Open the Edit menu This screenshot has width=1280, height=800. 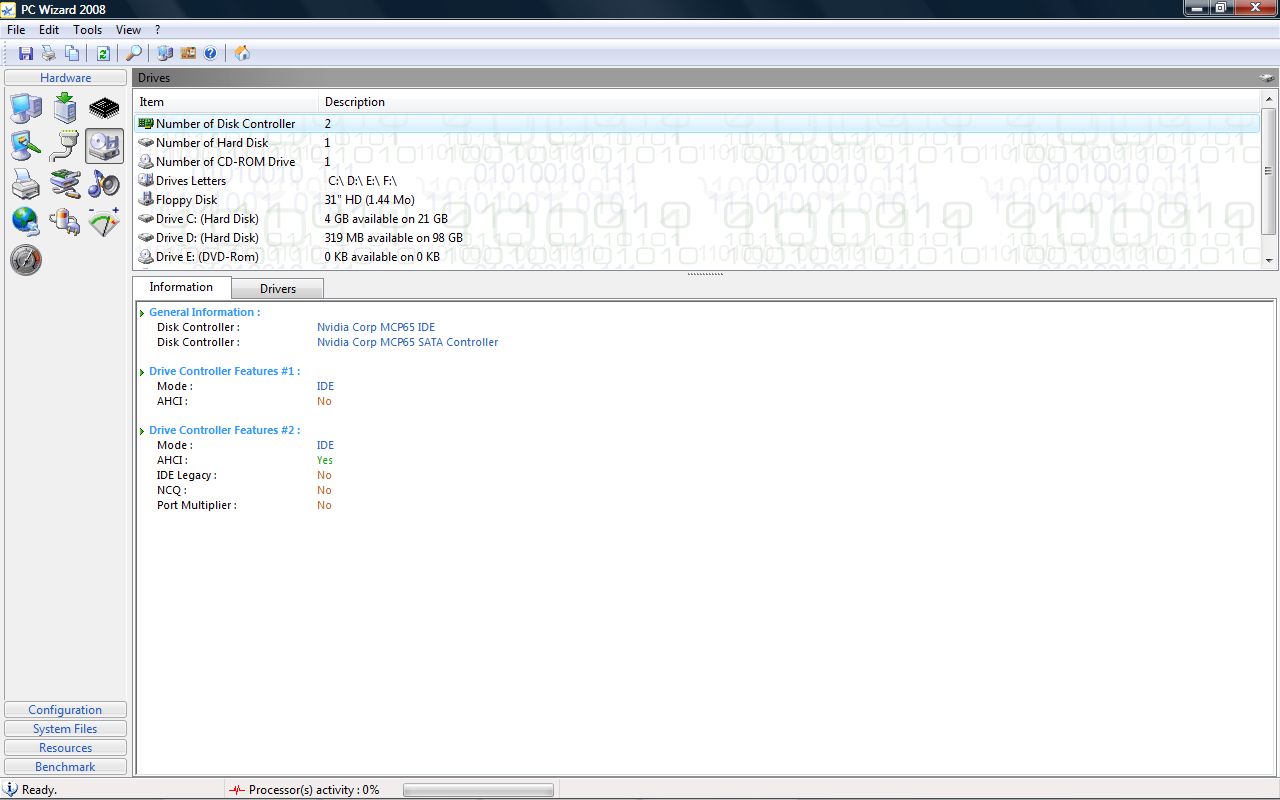pyautogui.click(x=49, y=30)
